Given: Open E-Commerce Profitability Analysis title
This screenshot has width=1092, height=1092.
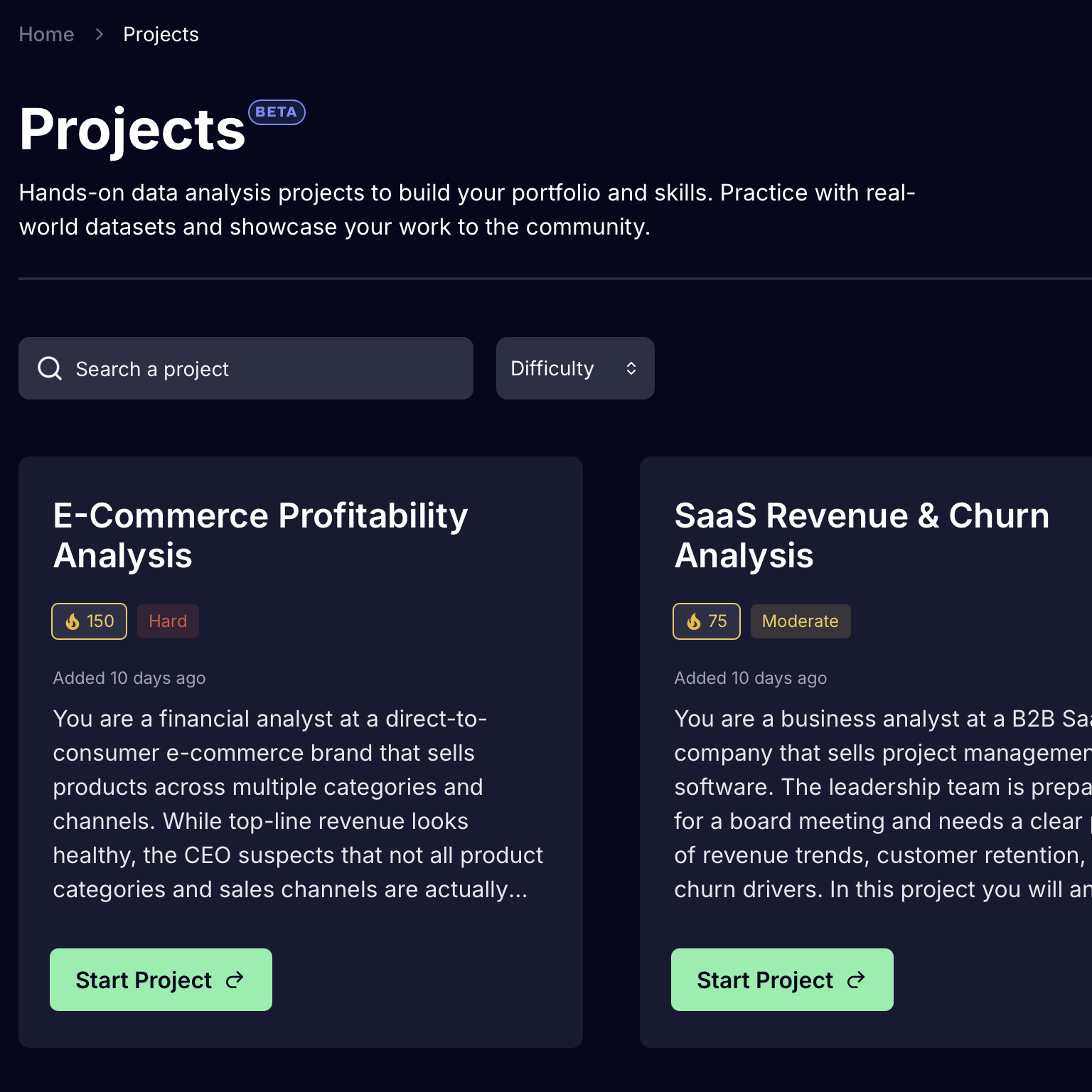Looking at the screenshot, I should (x=260, y=535).
